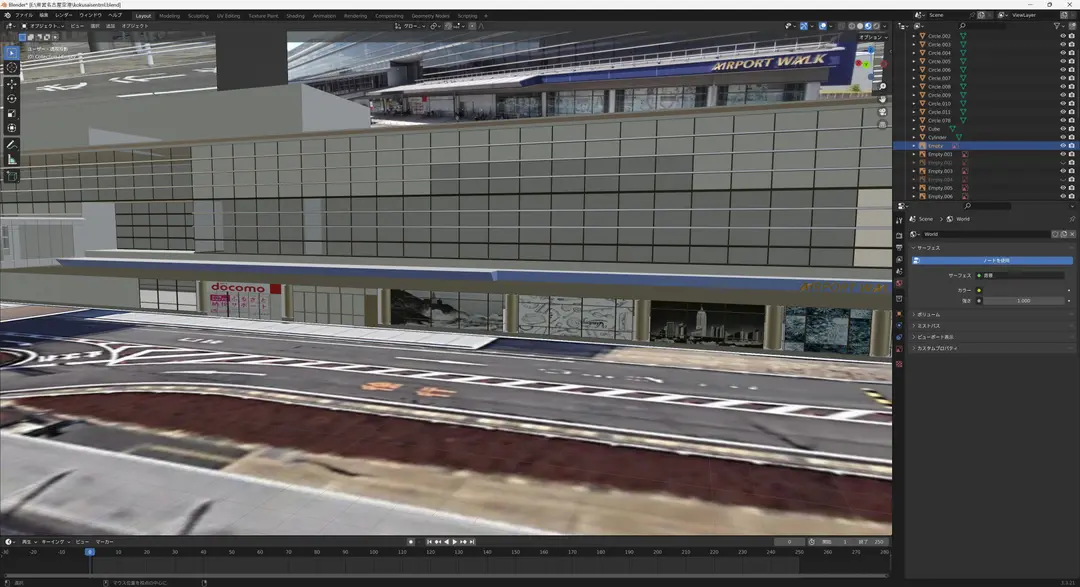1080x587 pixels.
Task: Click the camera view viewport gizmo
Action: click(882, 112)
